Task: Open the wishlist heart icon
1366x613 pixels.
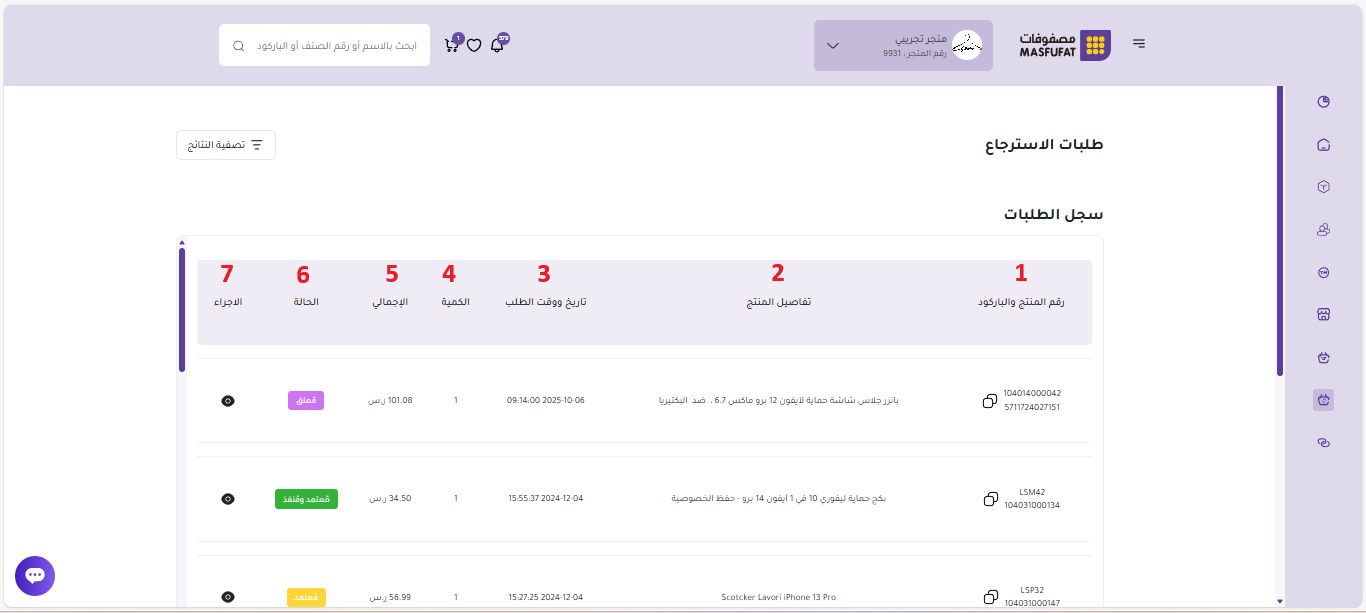Action: click(x=474, y=46)
